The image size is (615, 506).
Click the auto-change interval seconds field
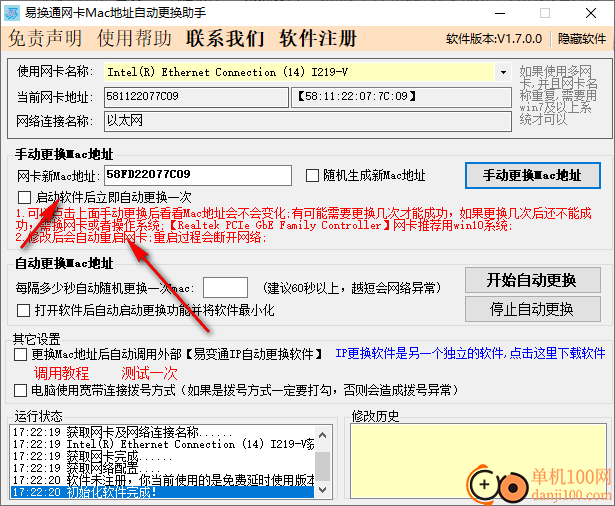225,288
